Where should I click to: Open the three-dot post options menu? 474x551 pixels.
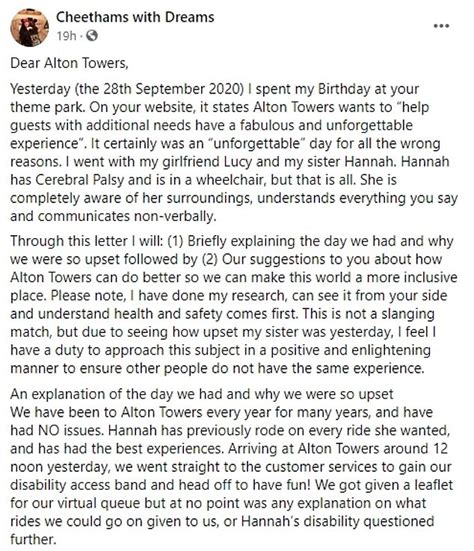click(441, 26)
